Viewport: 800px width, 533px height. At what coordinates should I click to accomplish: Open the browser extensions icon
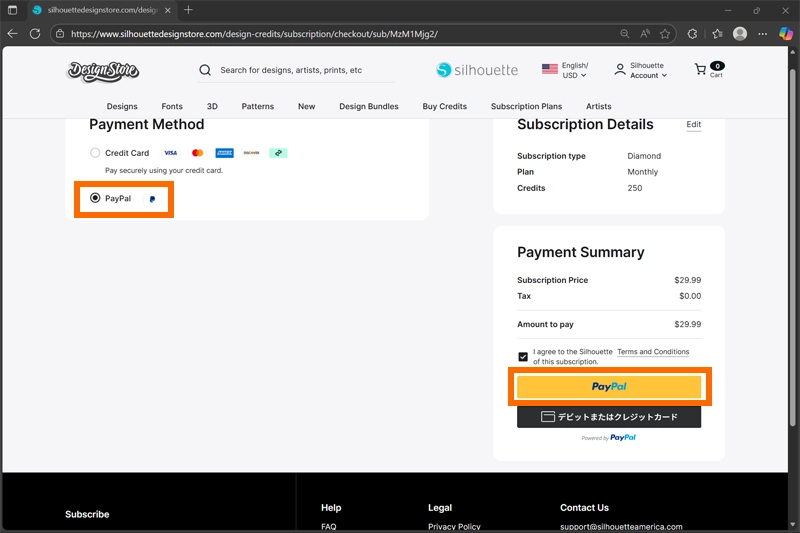[692, 33]
